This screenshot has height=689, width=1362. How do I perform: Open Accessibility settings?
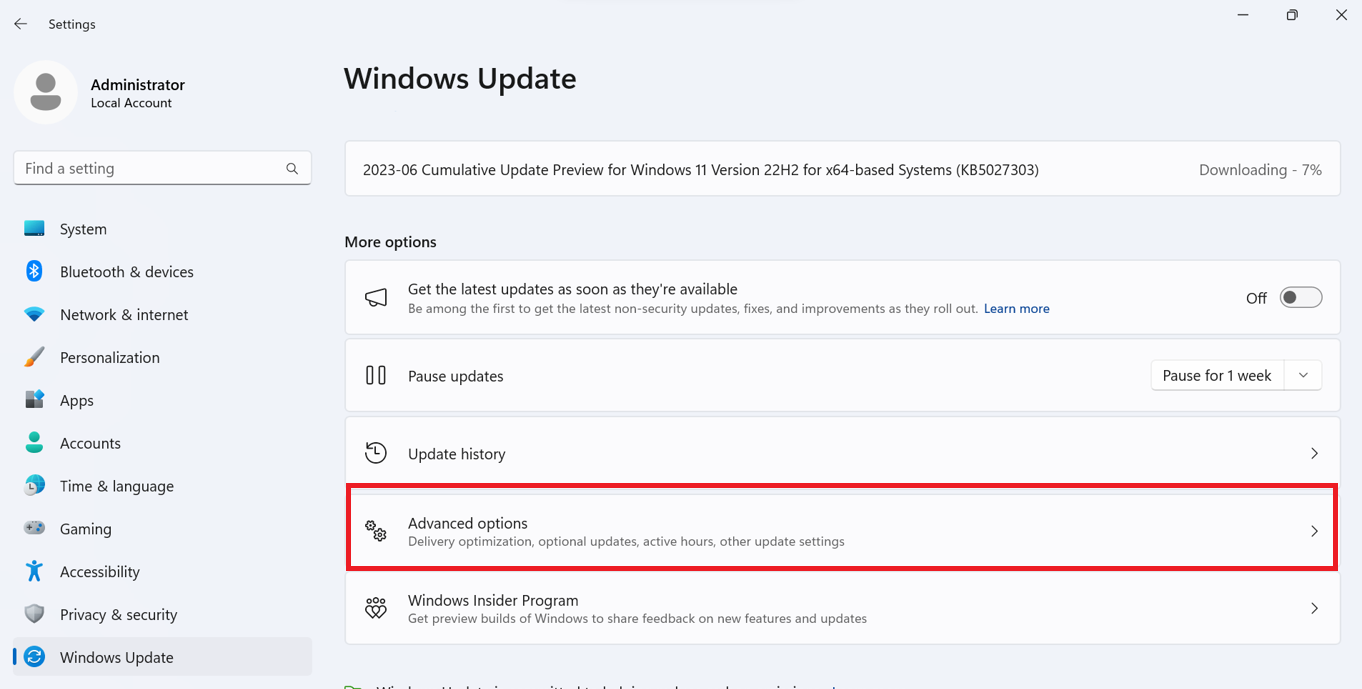pos(98,571)
